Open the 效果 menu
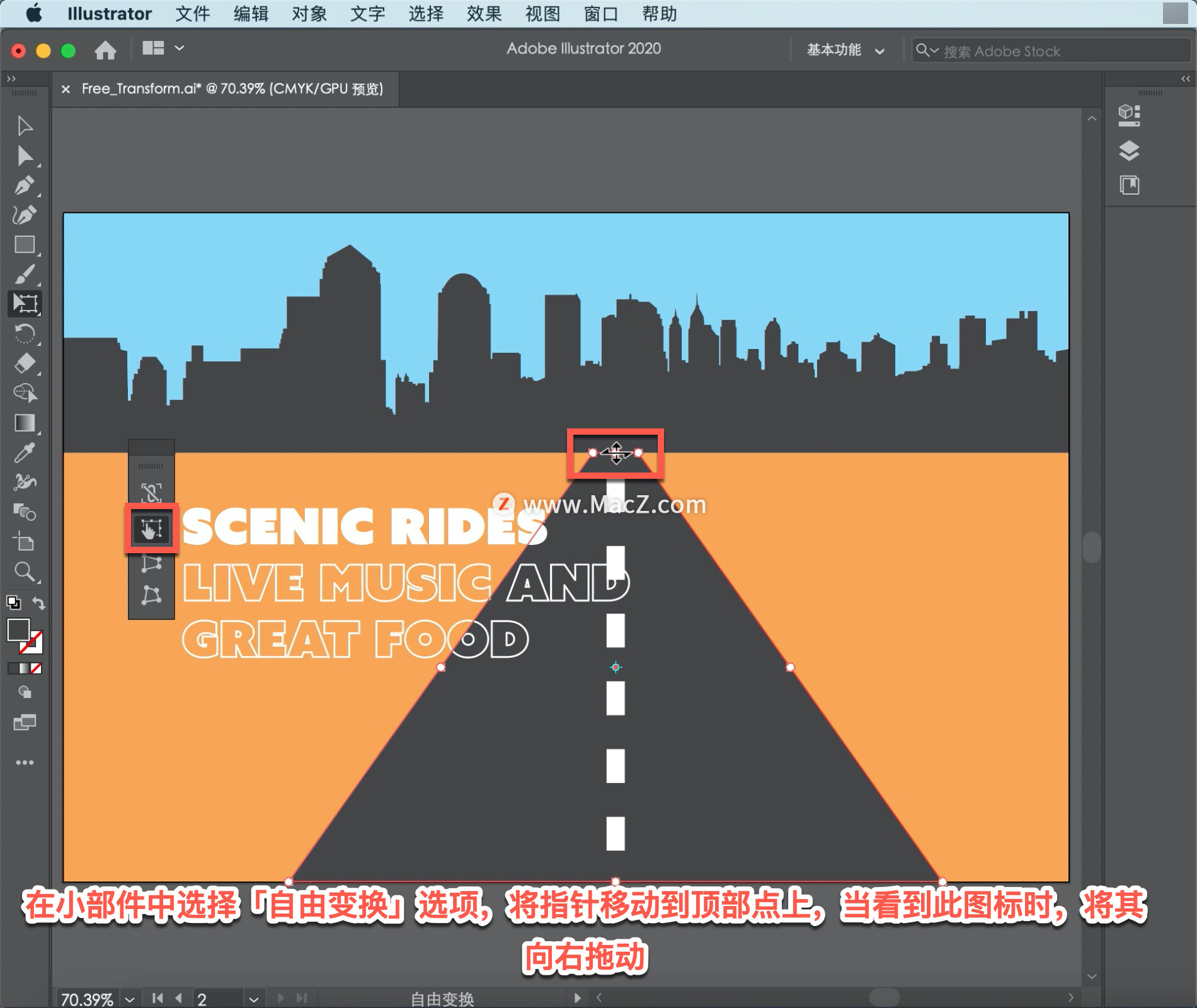Viewport: 1197px width, 1008px height. (484, 13)
